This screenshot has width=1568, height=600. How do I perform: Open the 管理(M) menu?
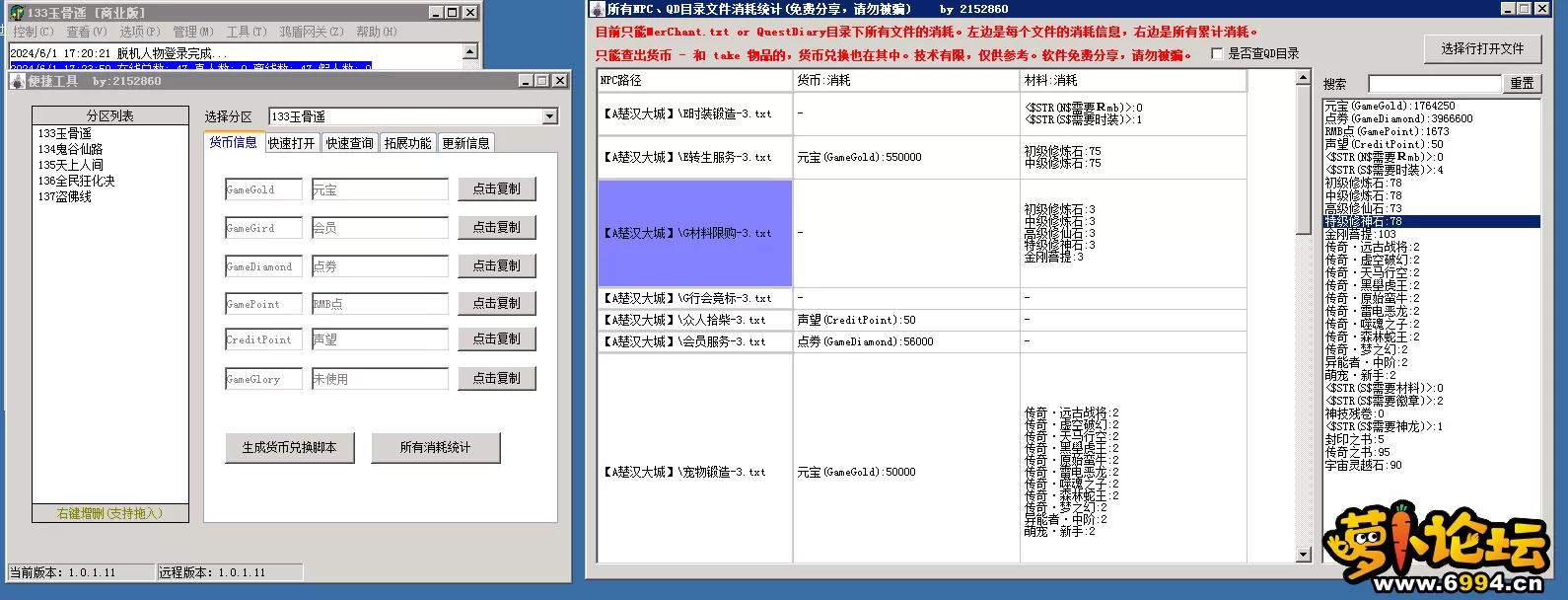[193, 32]
